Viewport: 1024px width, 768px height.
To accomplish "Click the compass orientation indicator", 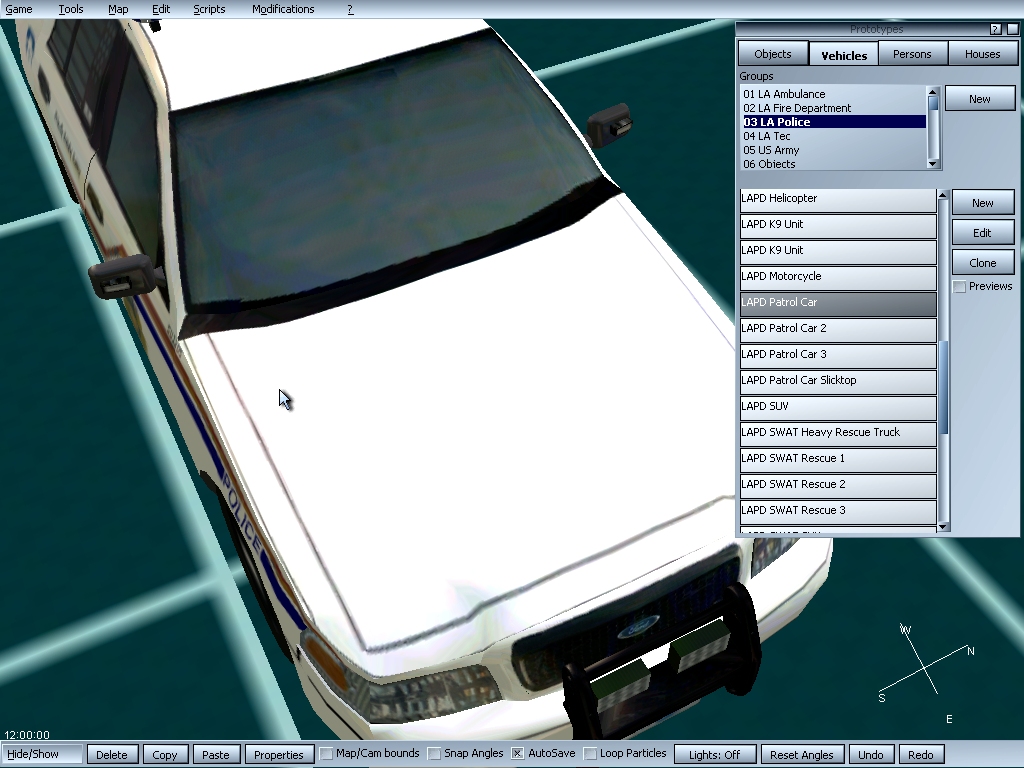I will [x=926, y=673].
